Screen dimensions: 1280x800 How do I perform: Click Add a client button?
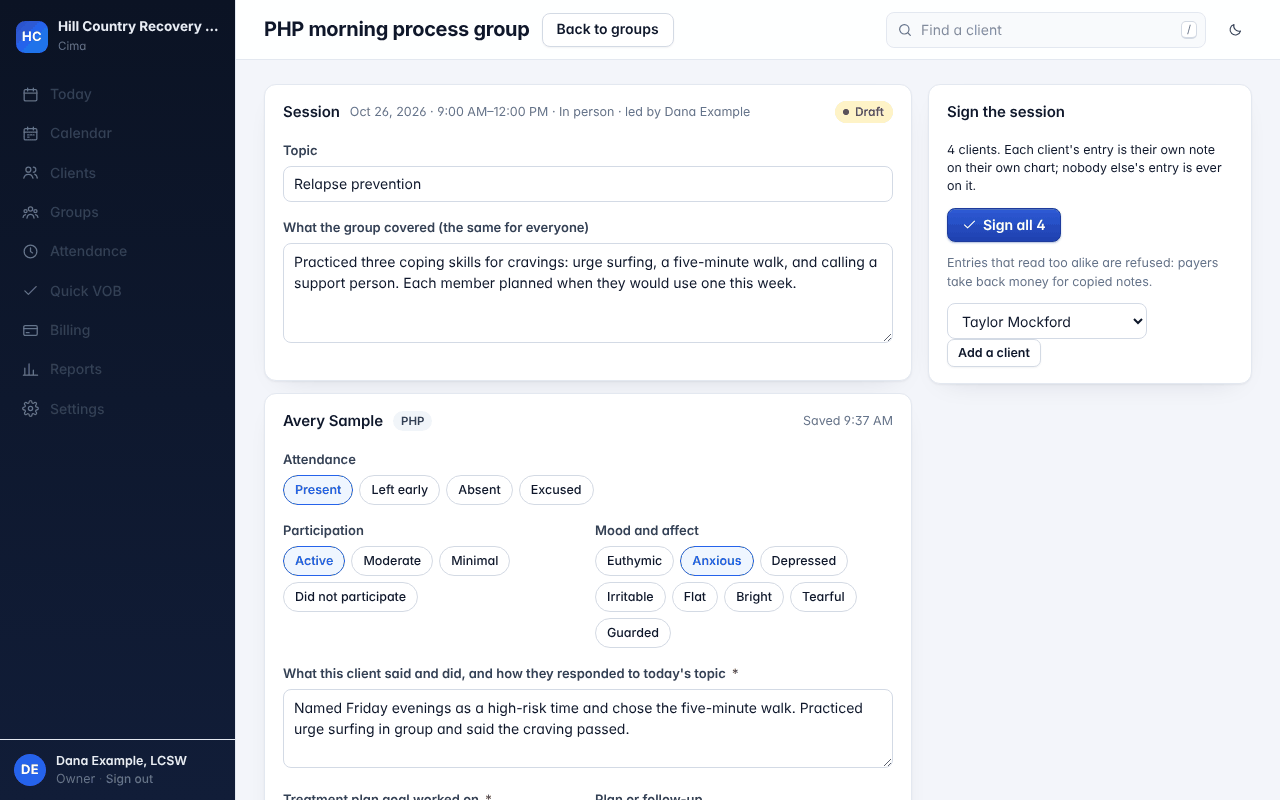tap(994, 353)
